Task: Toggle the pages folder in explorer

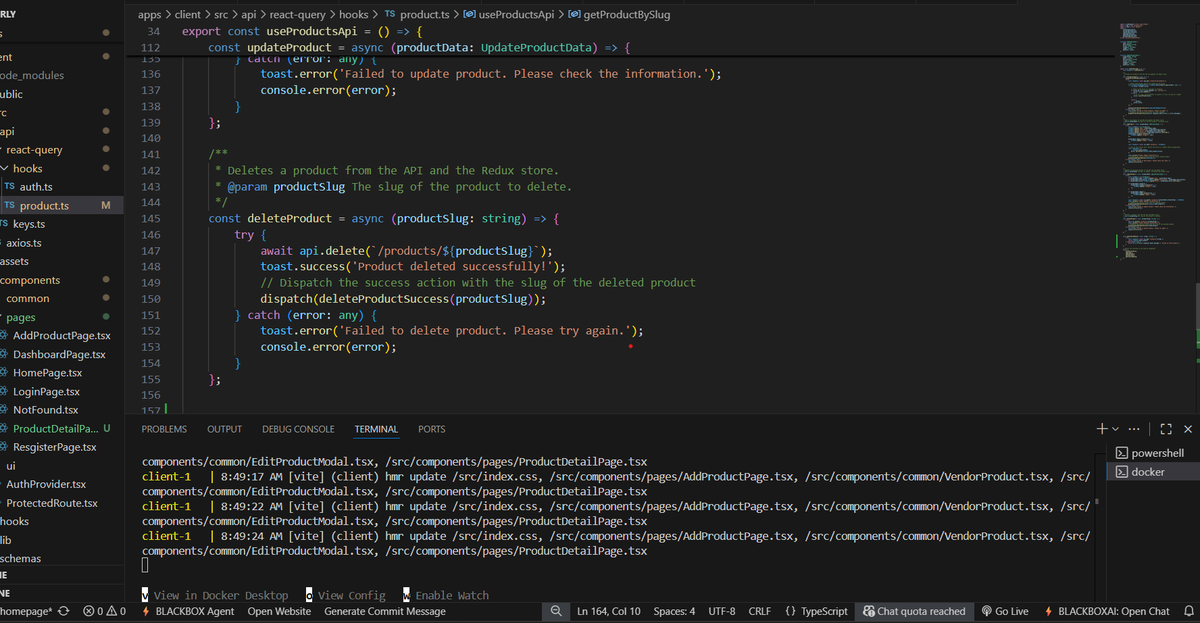Action: 21,317
